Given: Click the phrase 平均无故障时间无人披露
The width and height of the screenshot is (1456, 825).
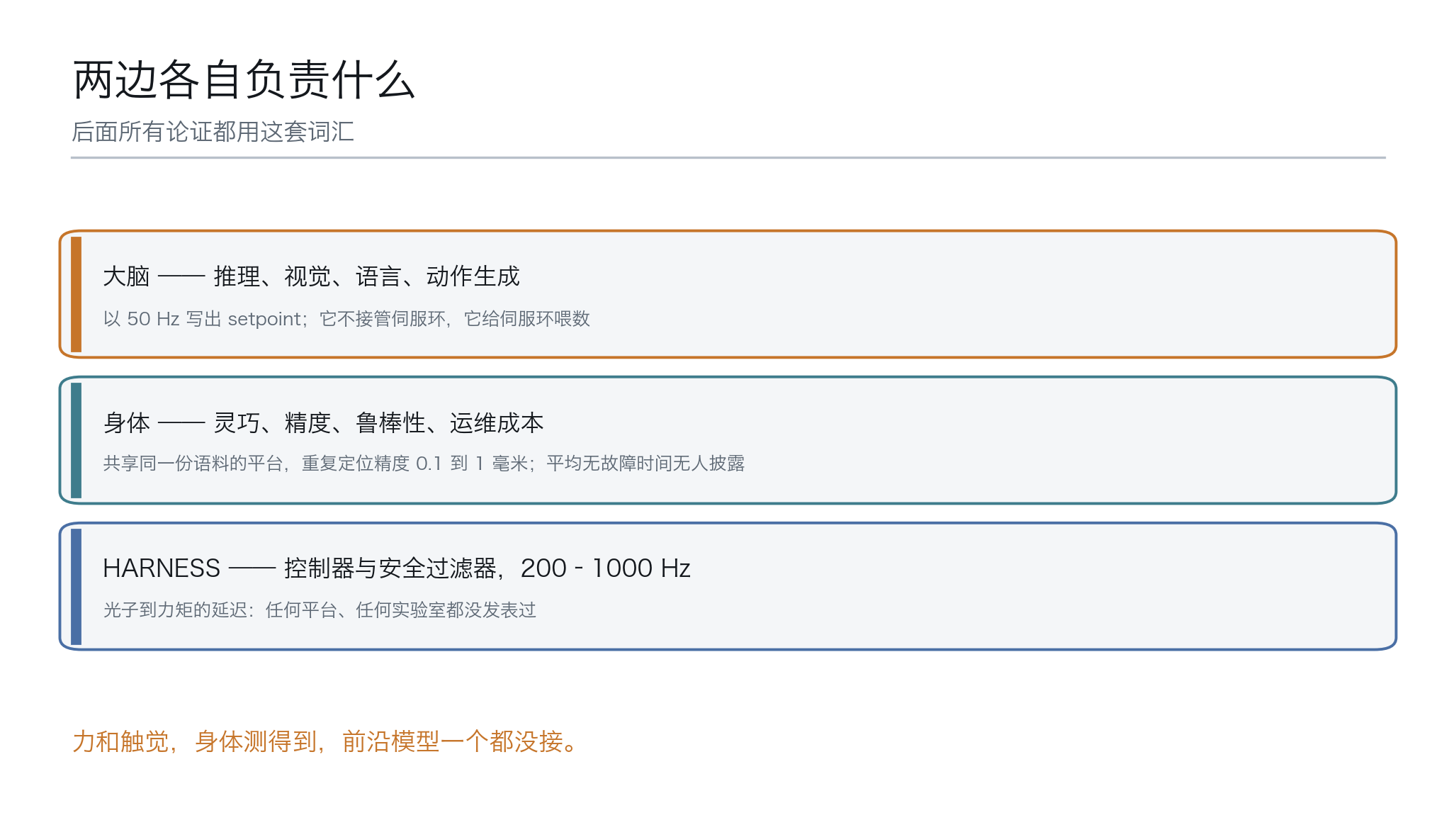Looking at the screenshot, I should (x=645, y=464).
